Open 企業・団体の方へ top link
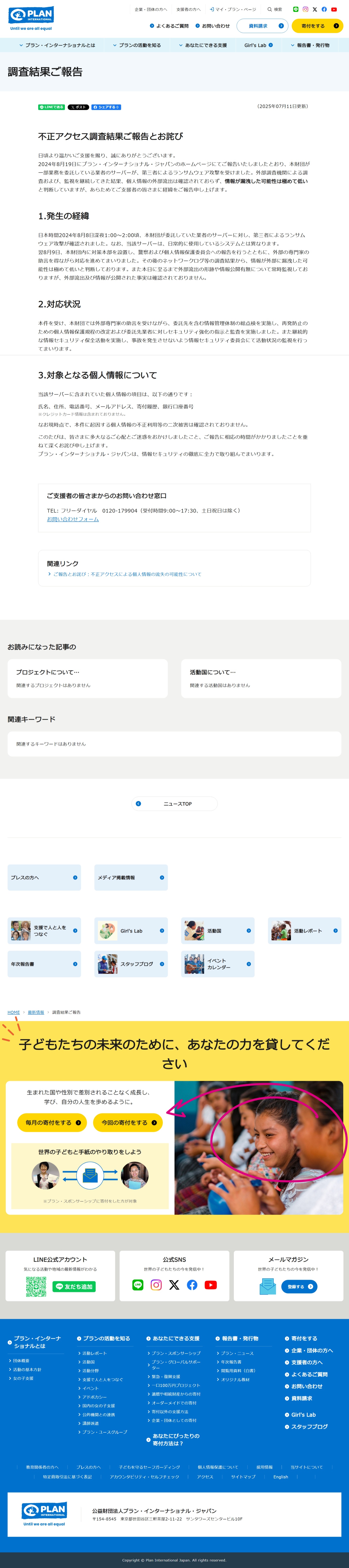The image size is (349, 1568). pos(151,9)
